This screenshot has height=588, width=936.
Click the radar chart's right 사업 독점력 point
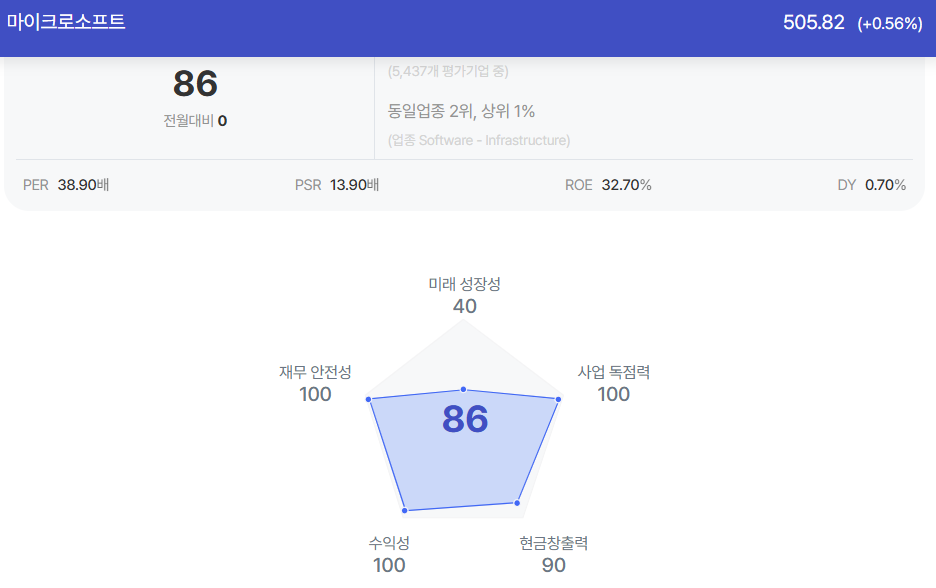point(559,399)
